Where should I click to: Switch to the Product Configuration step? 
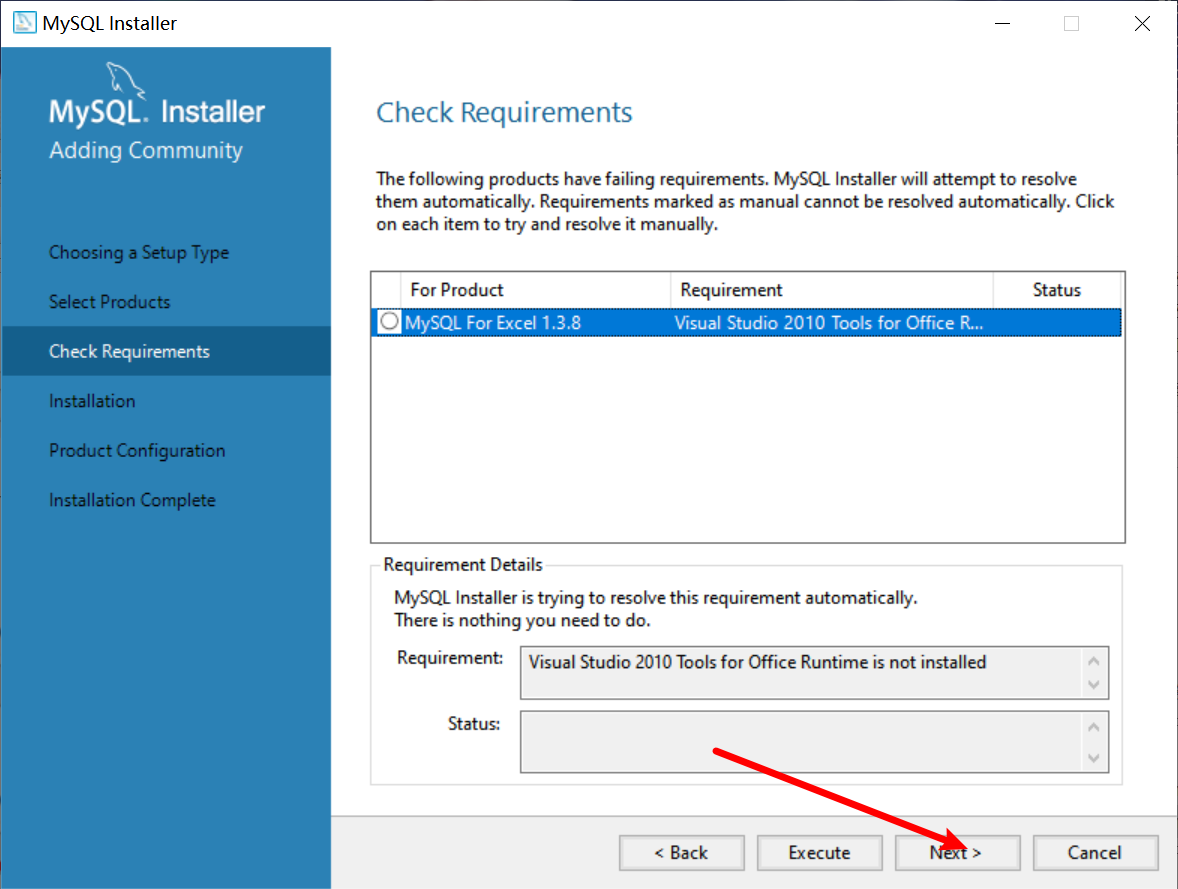(x=137, y=451)
